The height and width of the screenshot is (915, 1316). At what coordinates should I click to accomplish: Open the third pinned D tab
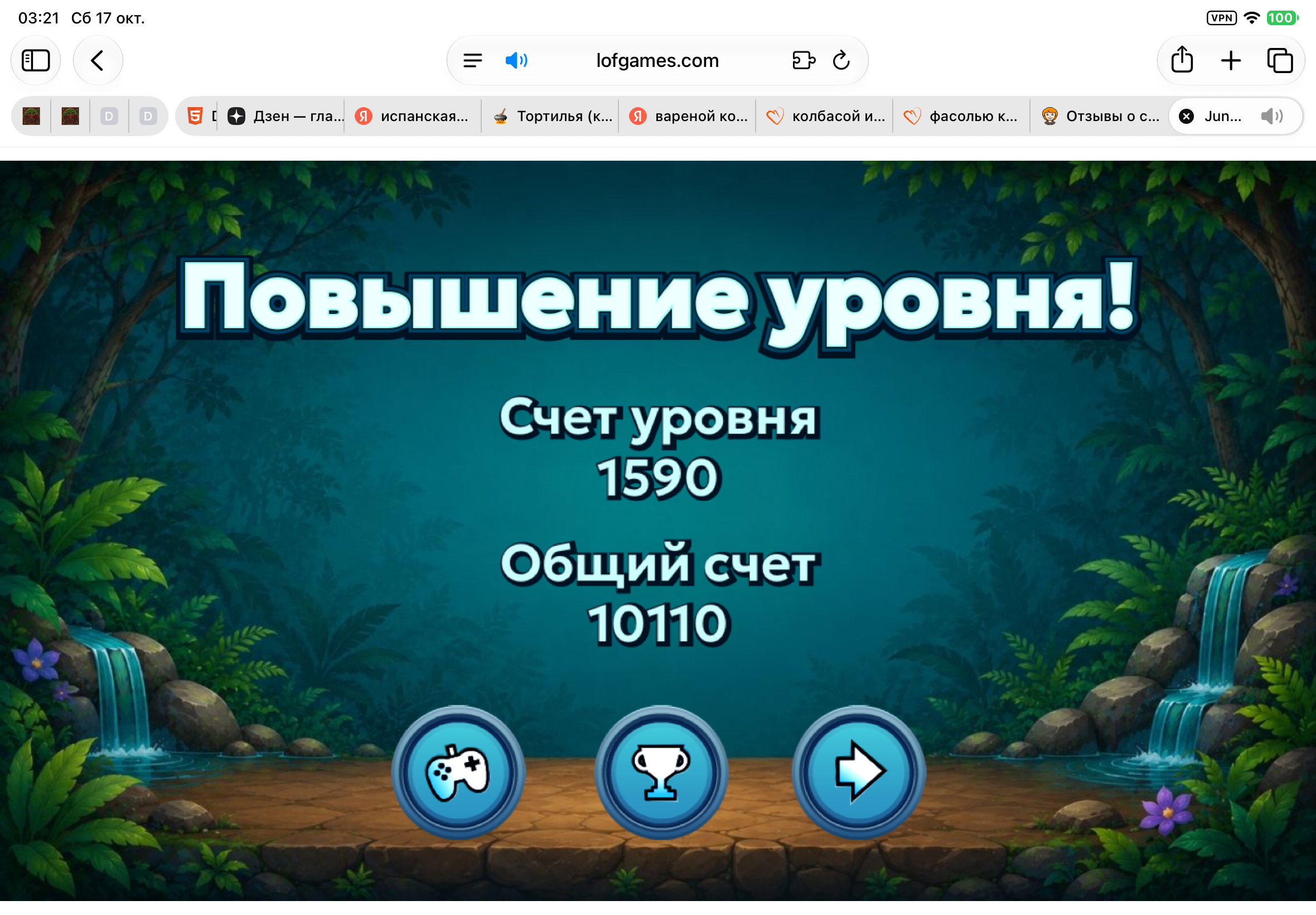[109, 117]
